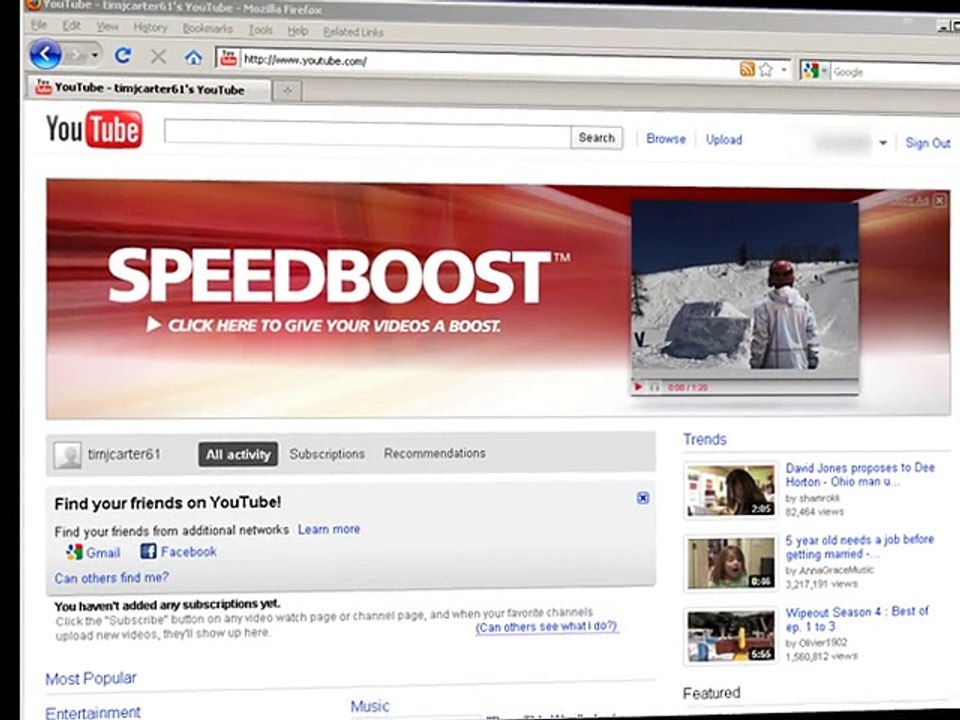Screen dimensions: 960x720
Task: Open the Help menu
Action: [298, 31]
